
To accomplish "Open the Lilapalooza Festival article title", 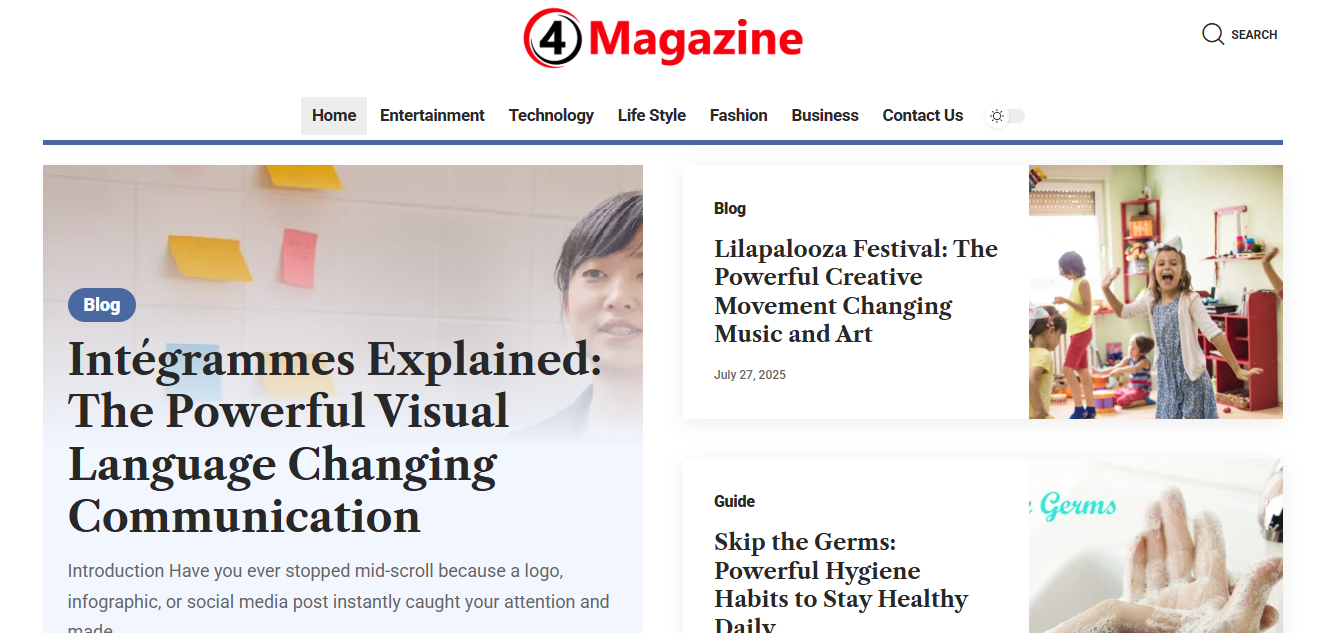I will coord(856,291).
